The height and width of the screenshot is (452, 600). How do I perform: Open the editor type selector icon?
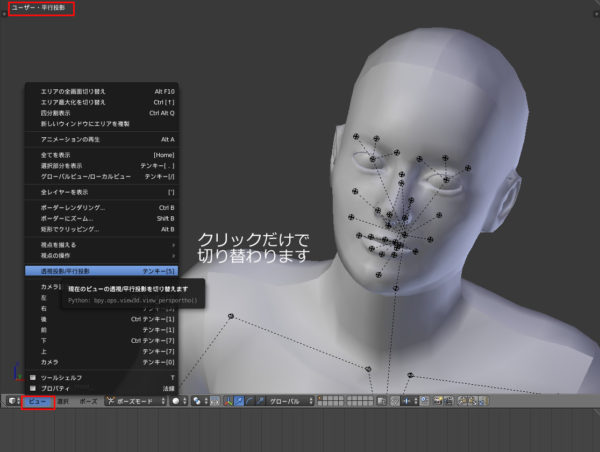[x=11, y=400]
